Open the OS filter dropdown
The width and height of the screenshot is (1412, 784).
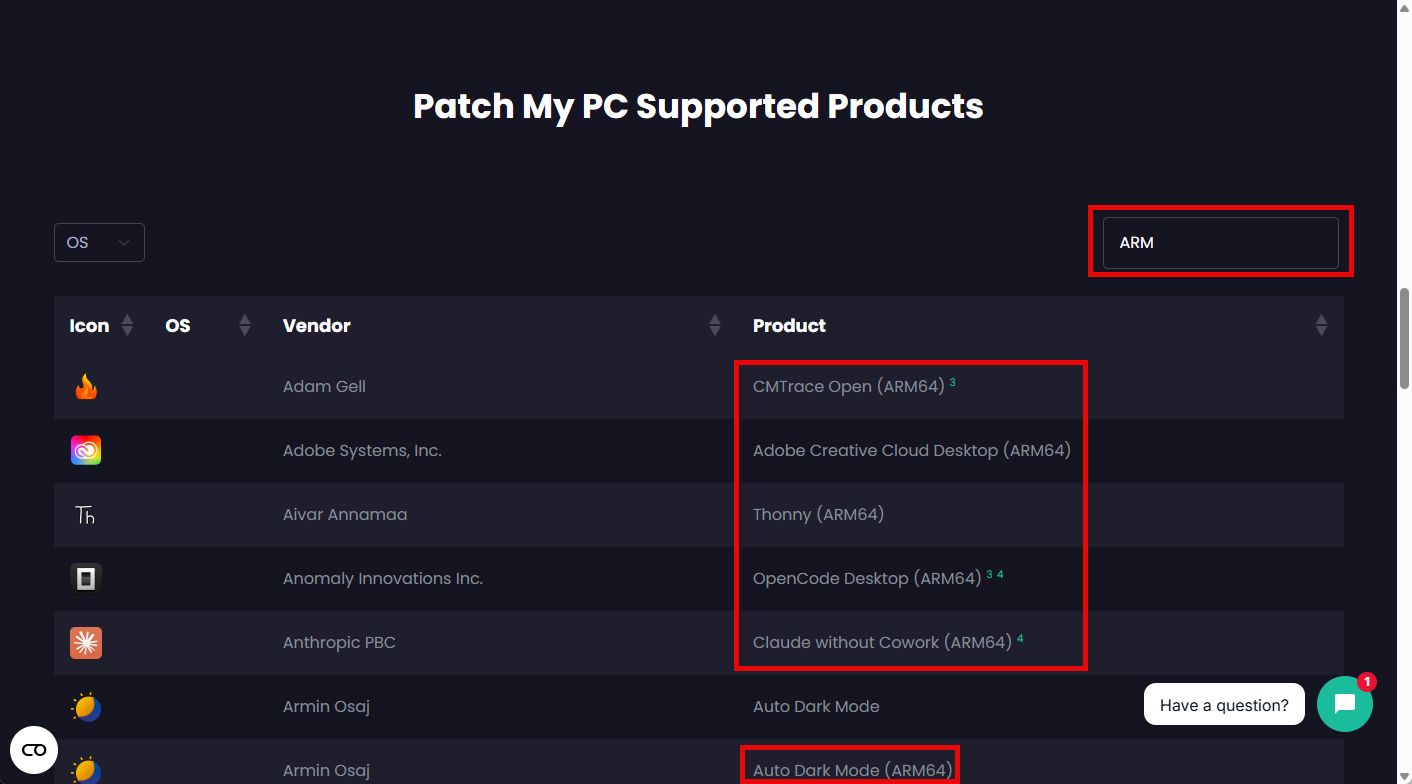click(x=99, y=242)
